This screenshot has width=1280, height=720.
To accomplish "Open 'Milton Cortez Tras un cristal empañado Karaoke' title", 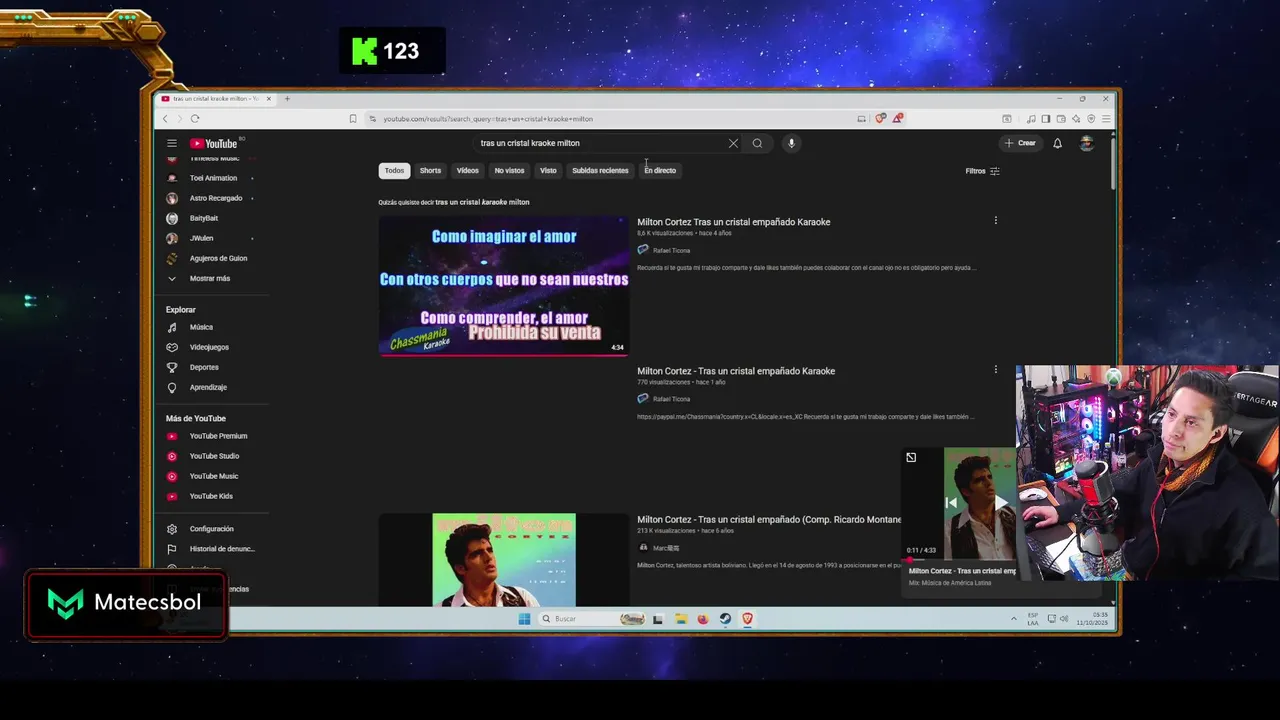I will coord(733,222).
